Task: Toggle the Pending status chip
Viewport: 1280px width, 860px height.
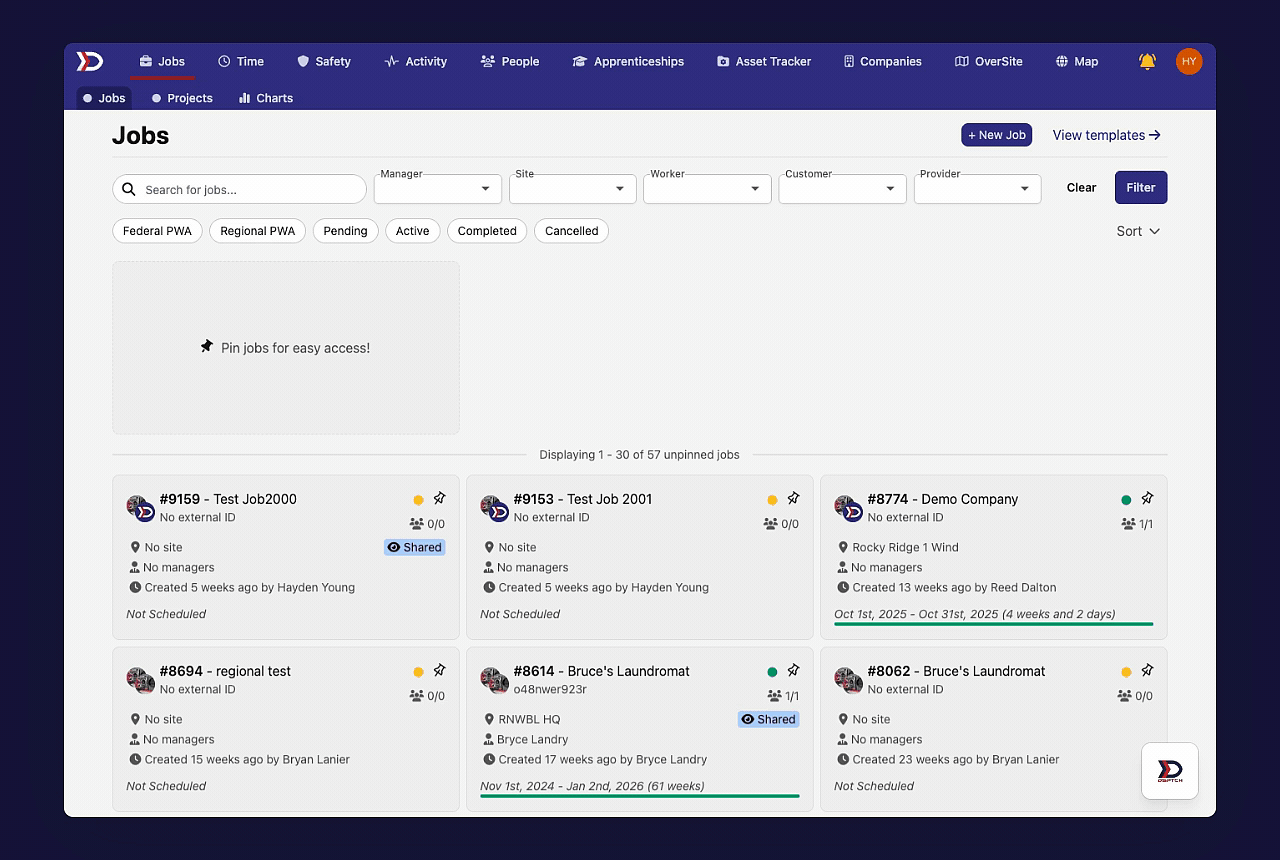Action: pos(345,231)
